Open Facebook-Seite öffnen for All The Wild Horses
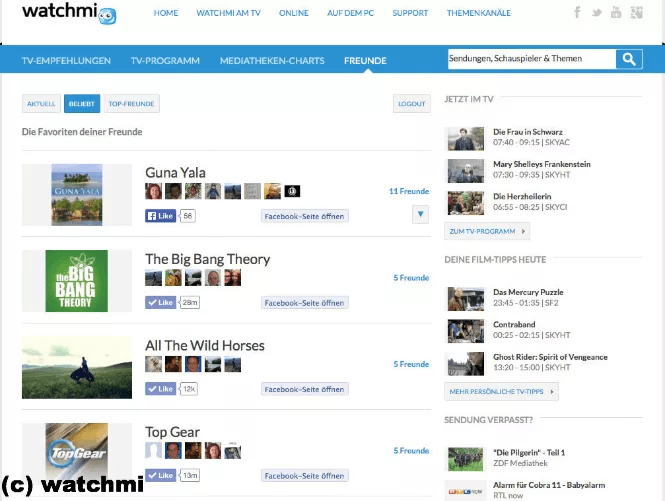This screenshot has width=665, height=501. click(x=305, y=389)
